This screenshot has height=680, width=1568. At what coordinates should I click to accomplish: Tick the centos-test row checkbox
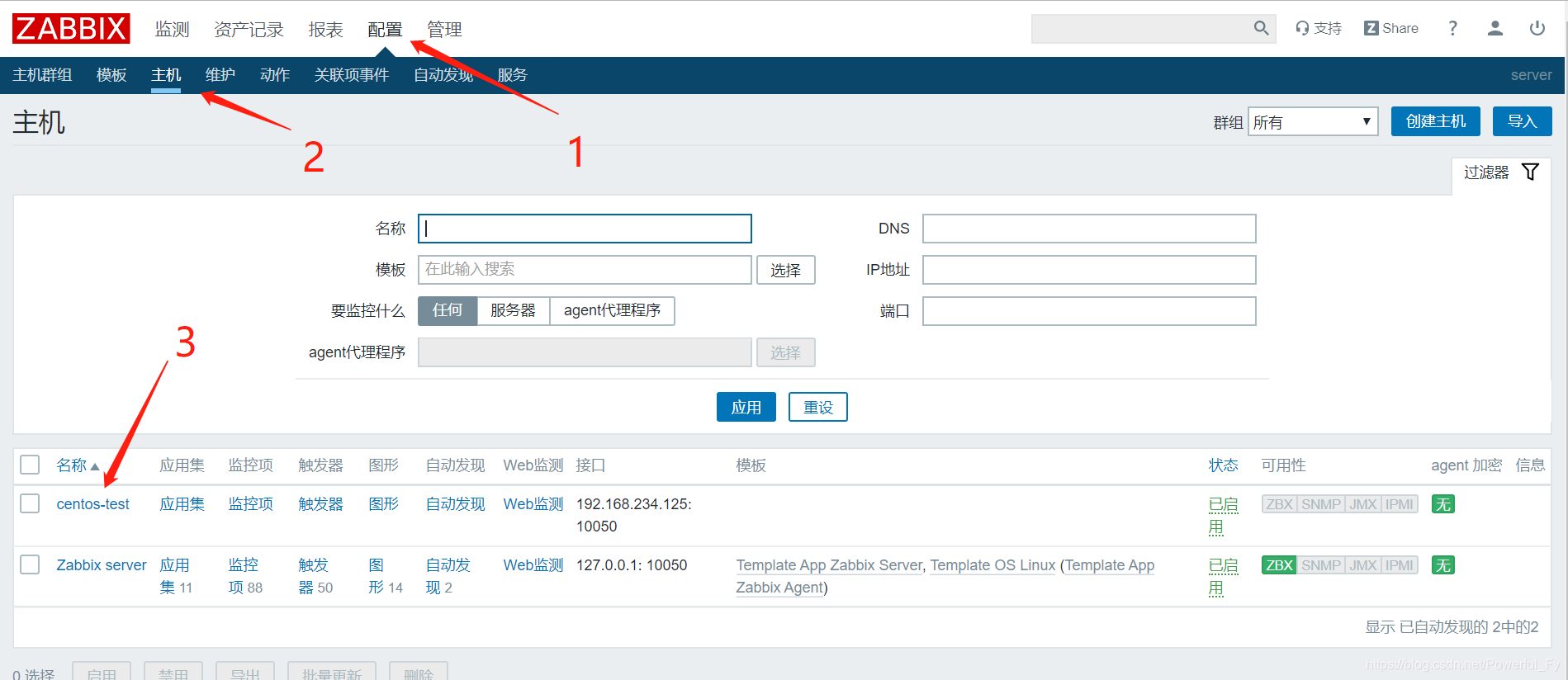click(x=30, y=503)
